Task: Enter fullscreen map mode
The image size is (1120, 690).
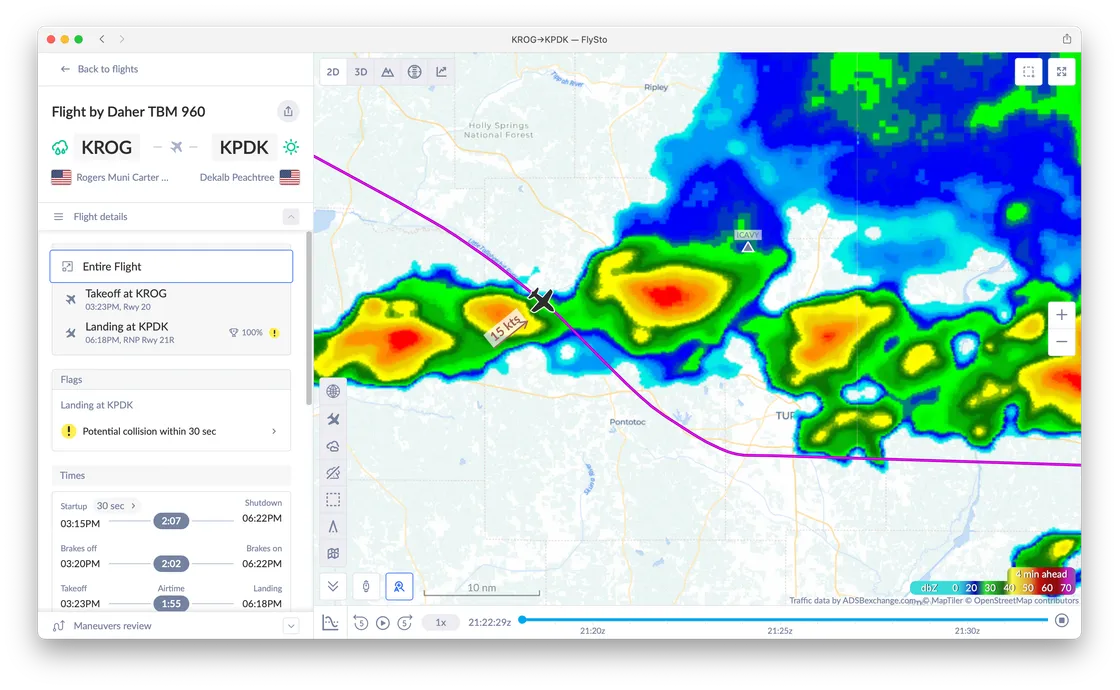Action: 1061,71
